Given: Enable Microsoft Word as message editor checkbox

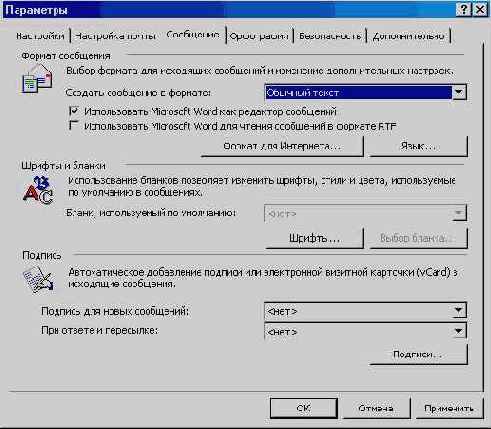Looking at the screenshot, I should [x=73, y=111].
